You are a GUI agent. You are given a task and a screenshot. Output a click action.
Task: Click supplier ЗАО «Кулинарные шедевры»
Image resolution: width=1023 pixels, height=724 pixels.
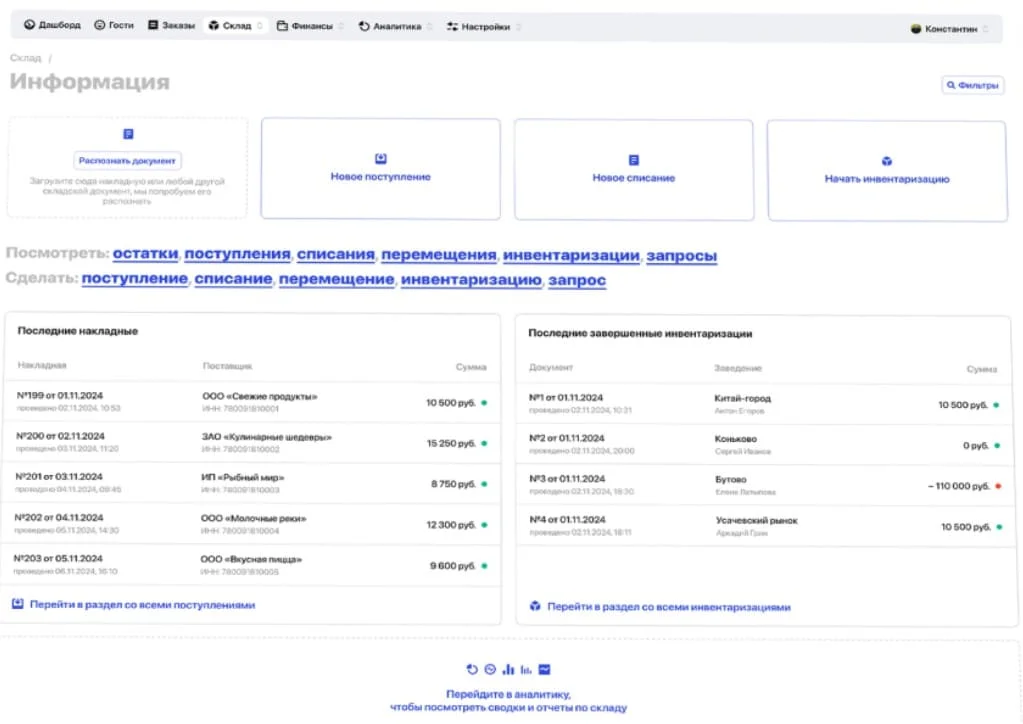(x=267, y=437)
